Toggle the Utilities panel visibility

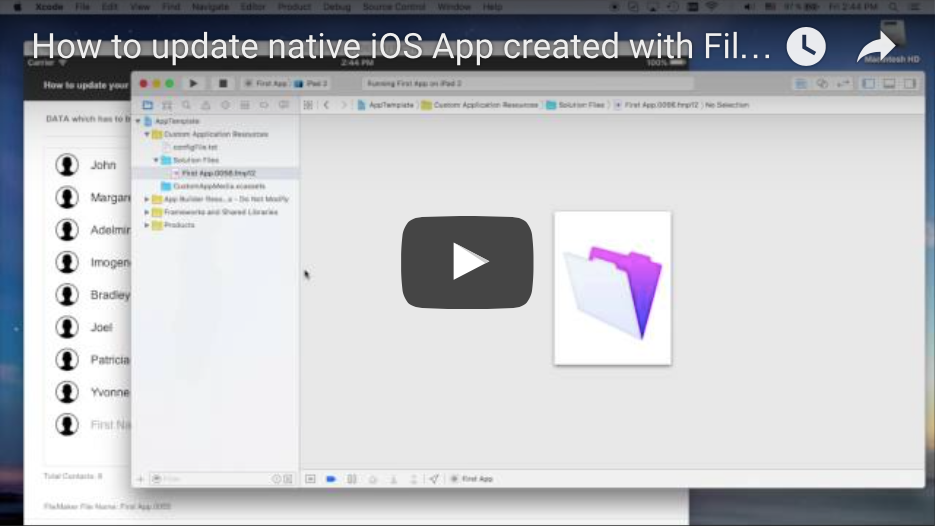coord(910,83)
